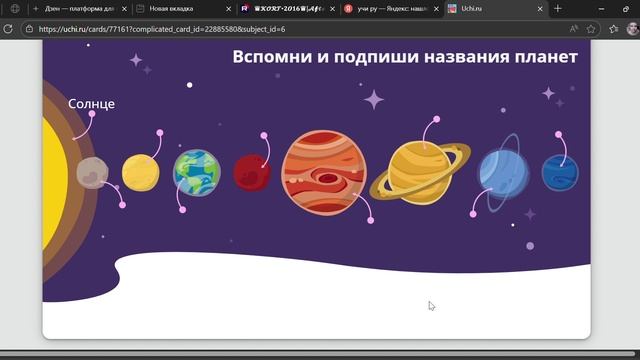The height and width of the screenshot is (360, 640).
Task: Click the Earth planet
Action: [x=197, y=173]
